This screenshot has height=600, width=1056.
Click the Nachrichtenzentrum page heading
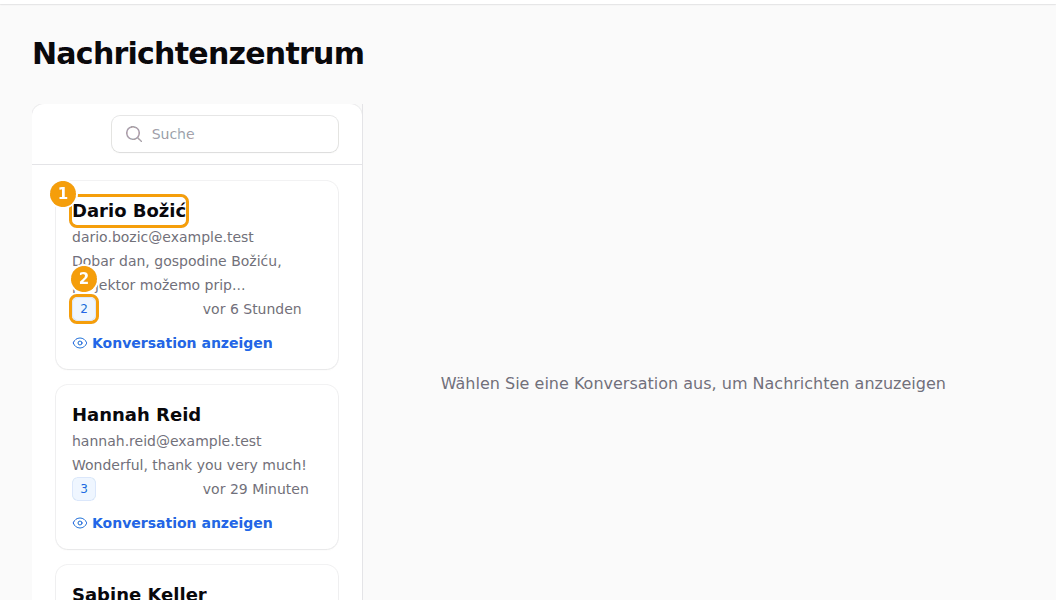tap(198, 54)
